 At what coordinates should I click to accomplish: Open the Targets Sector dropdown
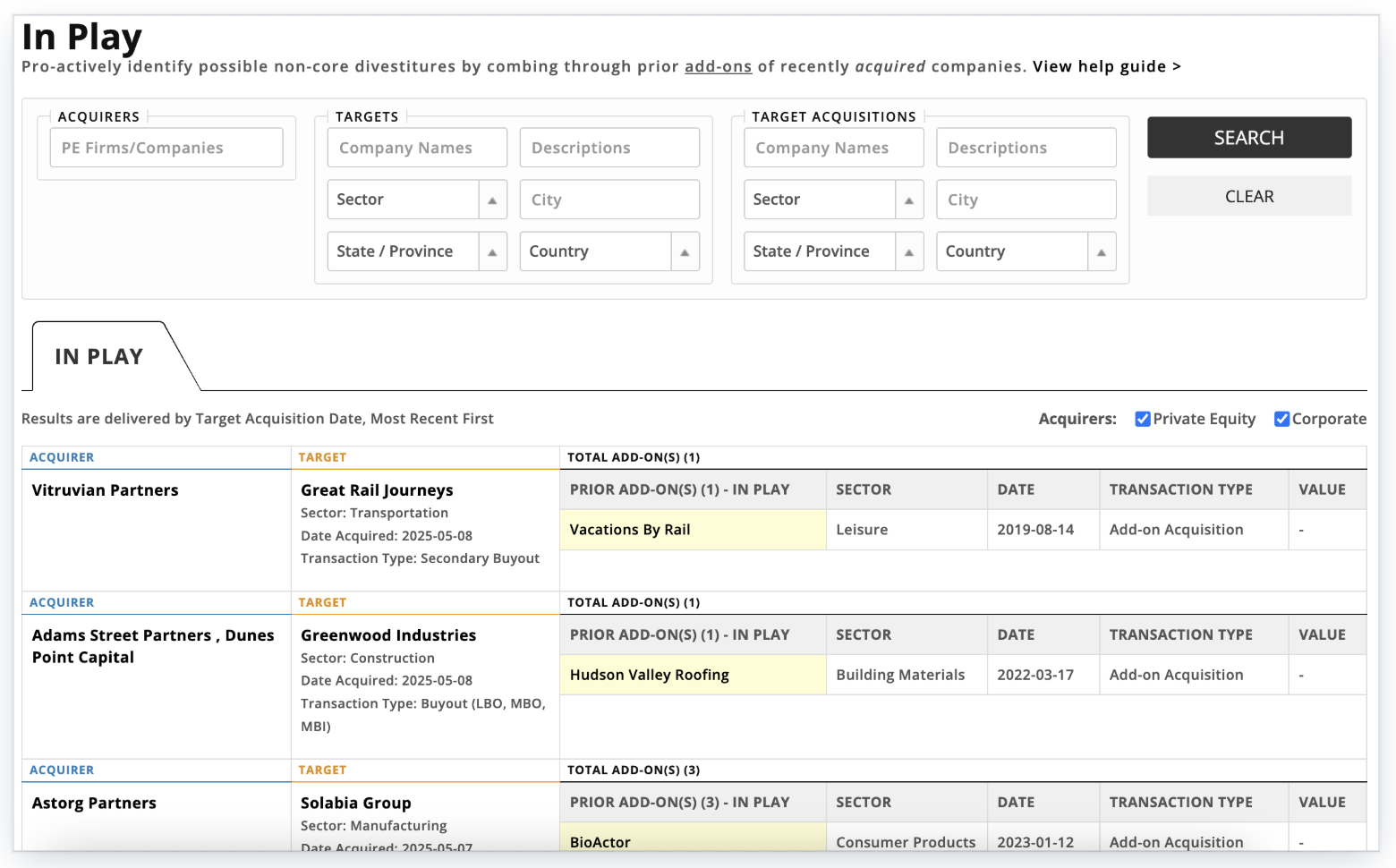pos(416,199)
